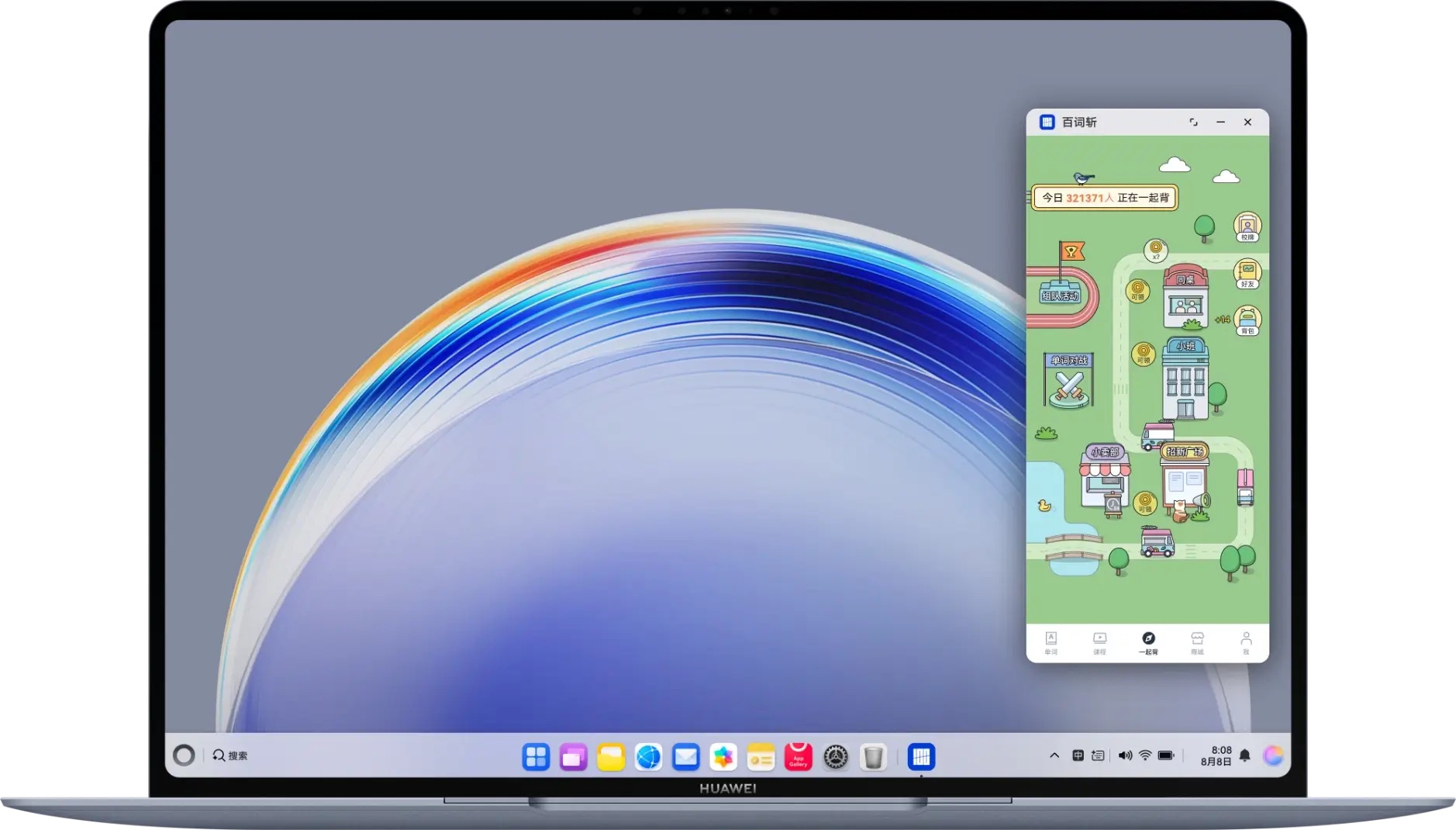This screenshot has width=1456, height=830.
Task: Toggle full-screen mode for 百词斩 window
Action: (x=1193, y=123)
